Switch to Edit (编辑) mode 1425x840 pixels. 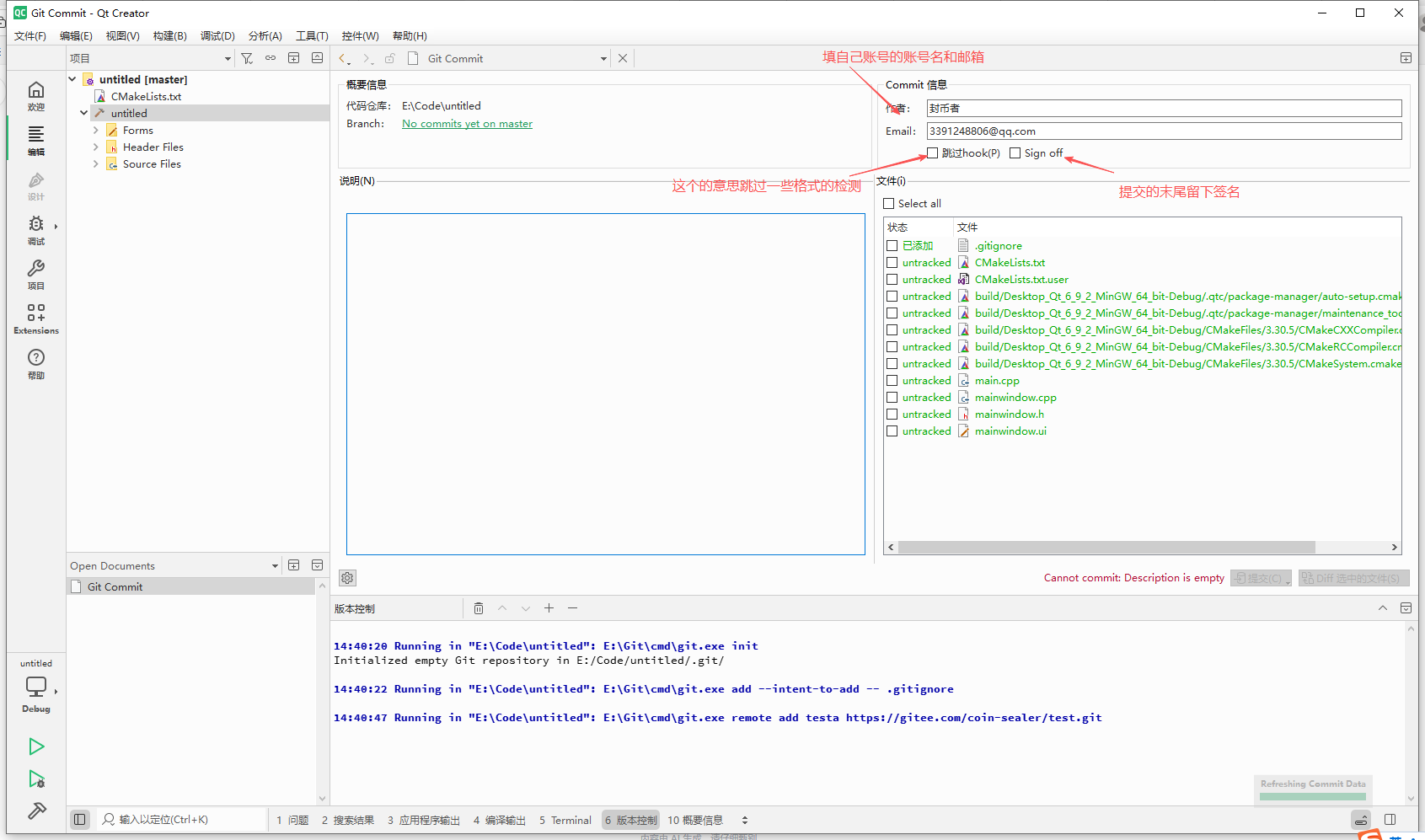[35, 141]
